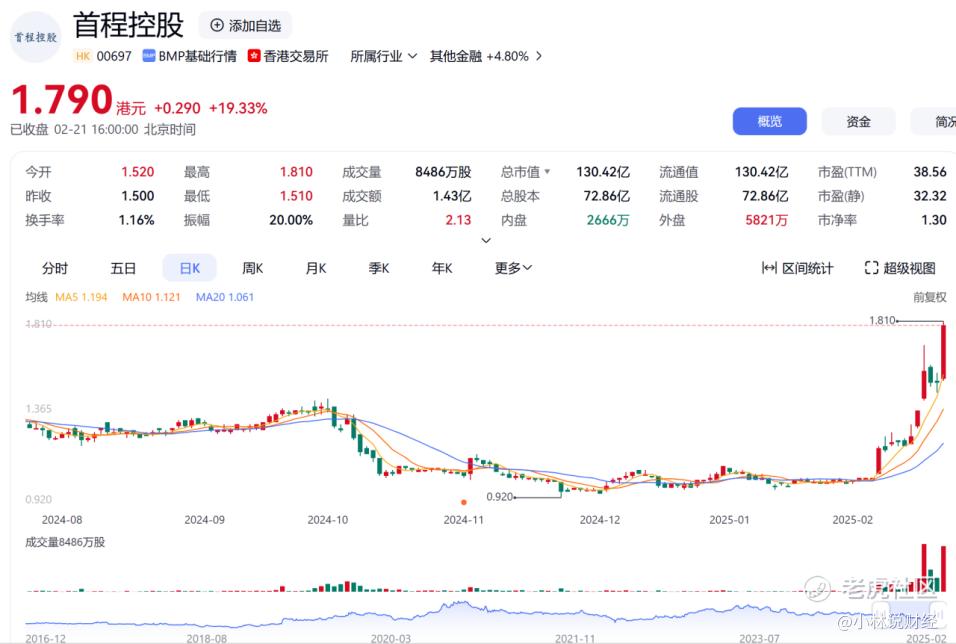The width and height of the screenshot is (956, 644).
Task: Expand more quote data with chevron
Action: pos(486,240)
